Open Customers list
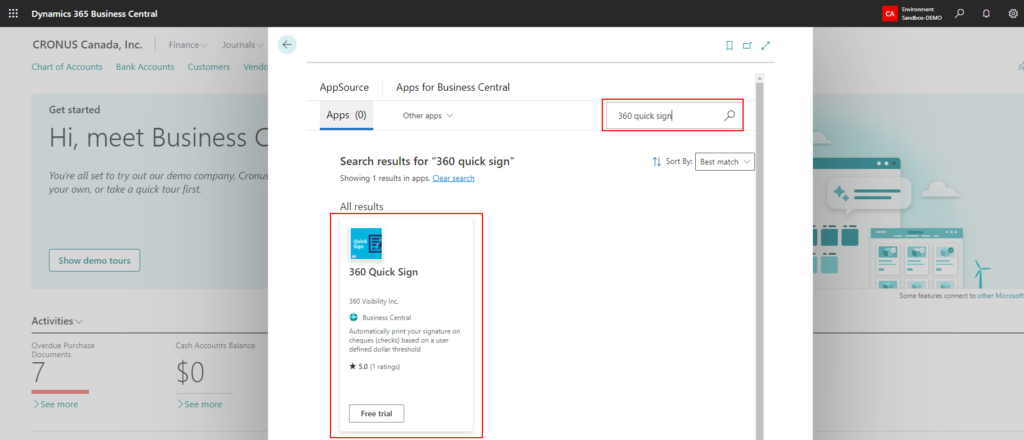The width and height of the screenshot is (1024, 440). 209,67
